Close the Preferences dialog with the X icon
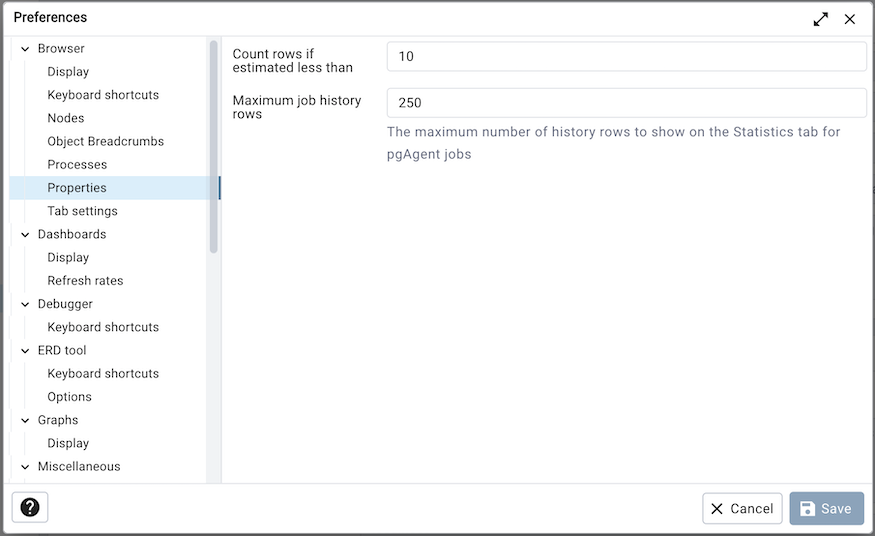This screenshot has height=536, width=875. click(850, 18)
